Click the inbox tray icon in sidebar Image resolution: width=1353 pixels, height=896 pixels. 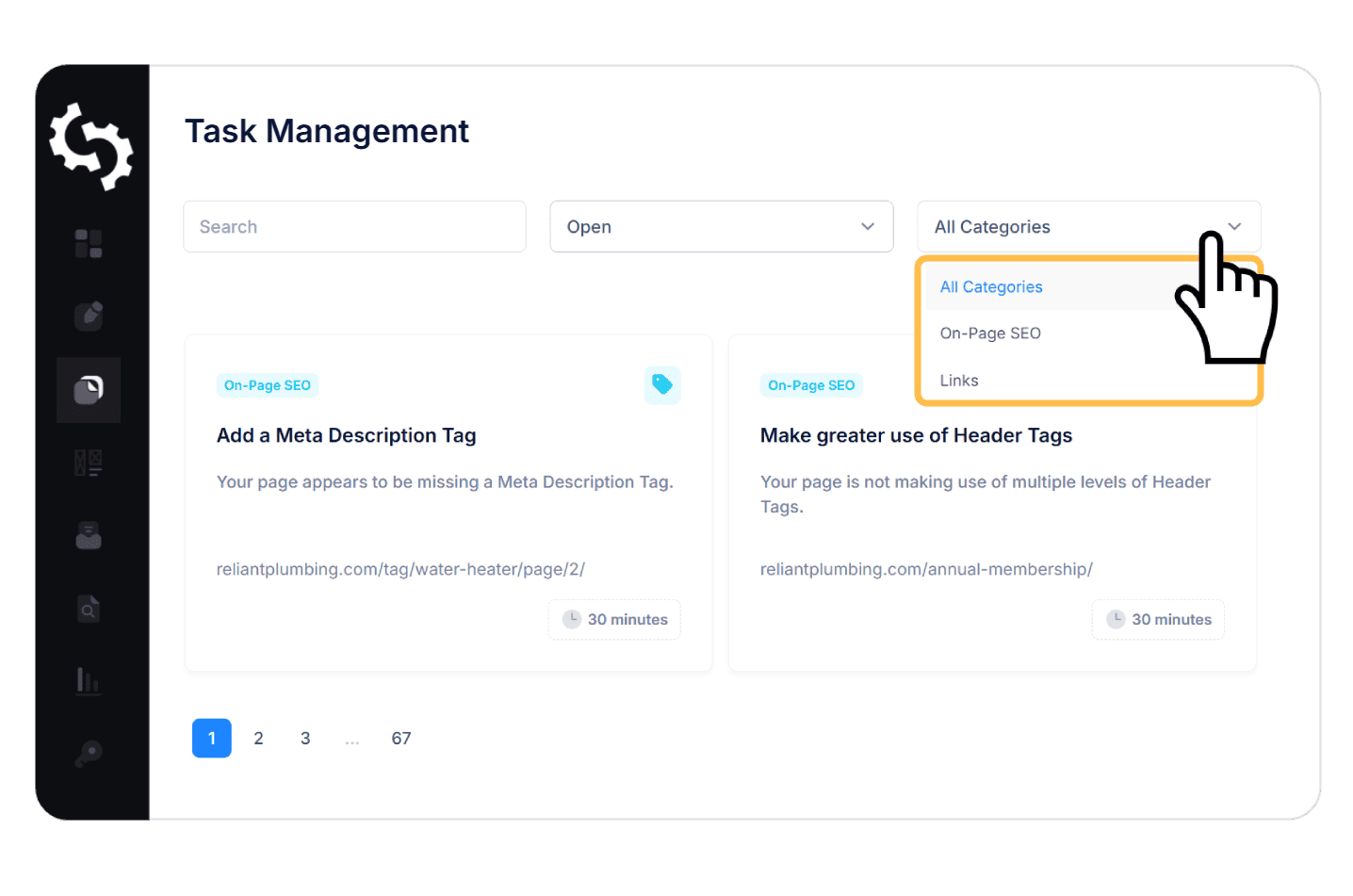coord(89,536)
